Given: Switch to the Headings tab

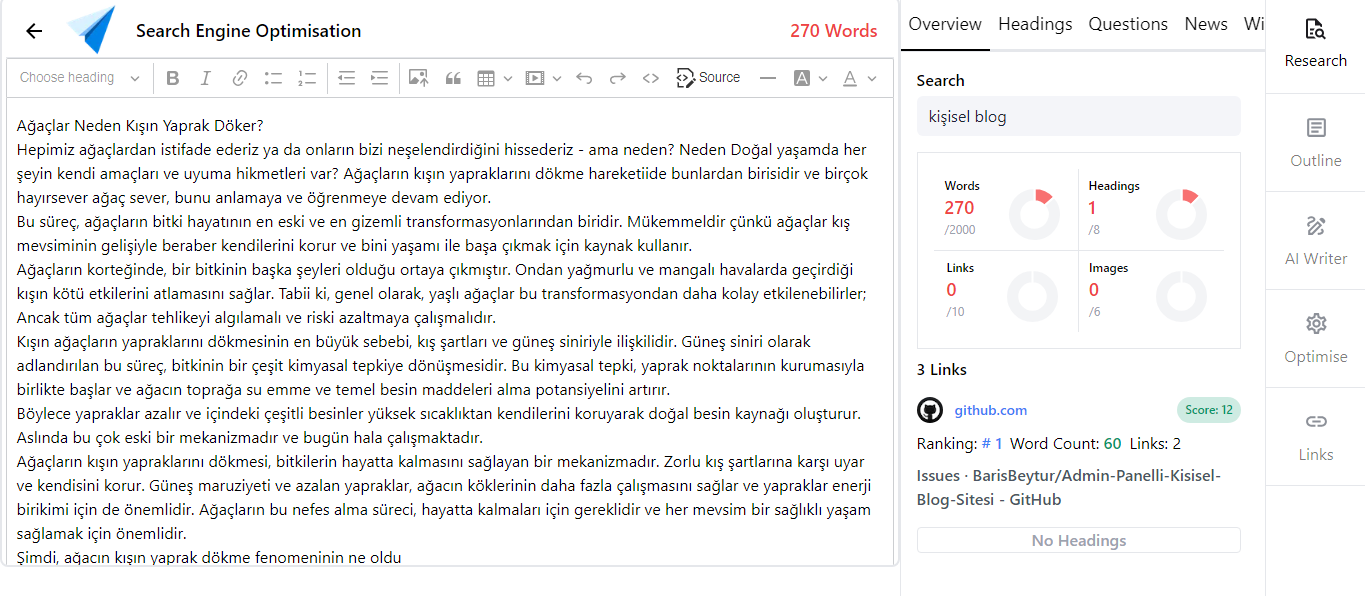Looking at the screenshot, I should pyautogui.click(x=1035, y=24).
